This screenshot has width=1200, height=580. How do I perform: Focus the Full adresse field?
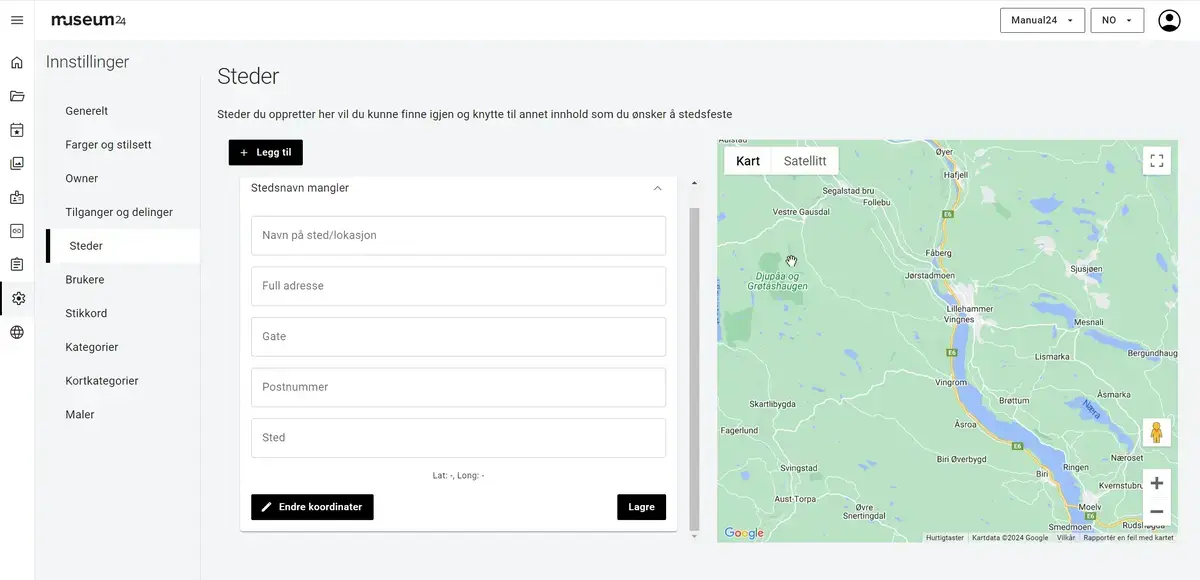point(458,286)
